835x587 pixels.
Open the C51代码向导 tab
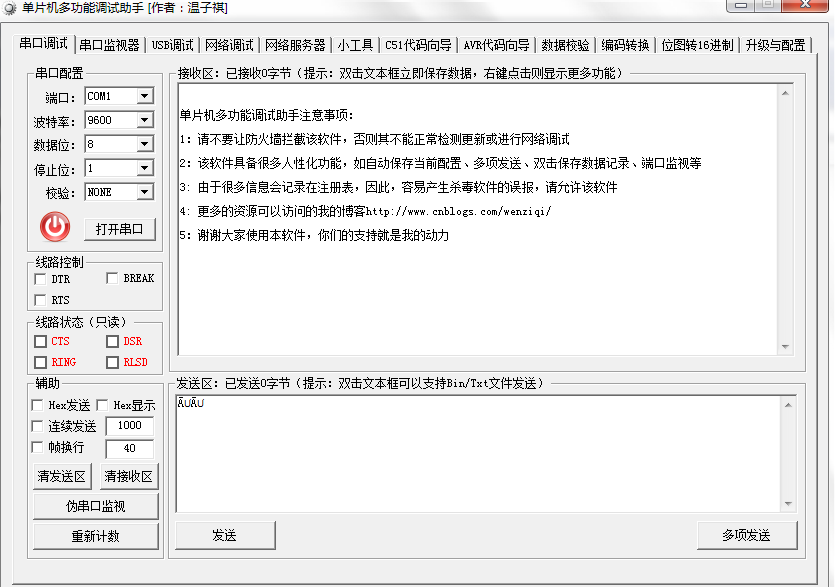tap(418, 45)
